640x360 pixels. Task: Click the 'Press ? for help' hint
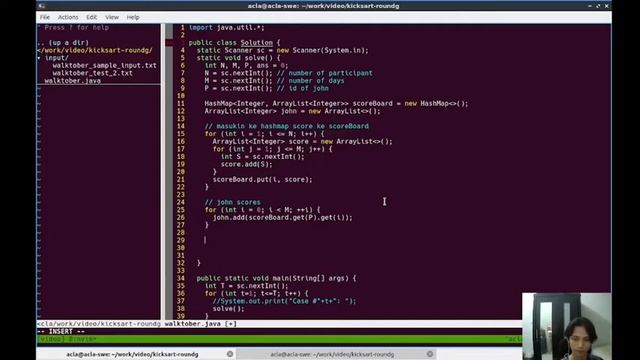76,27
